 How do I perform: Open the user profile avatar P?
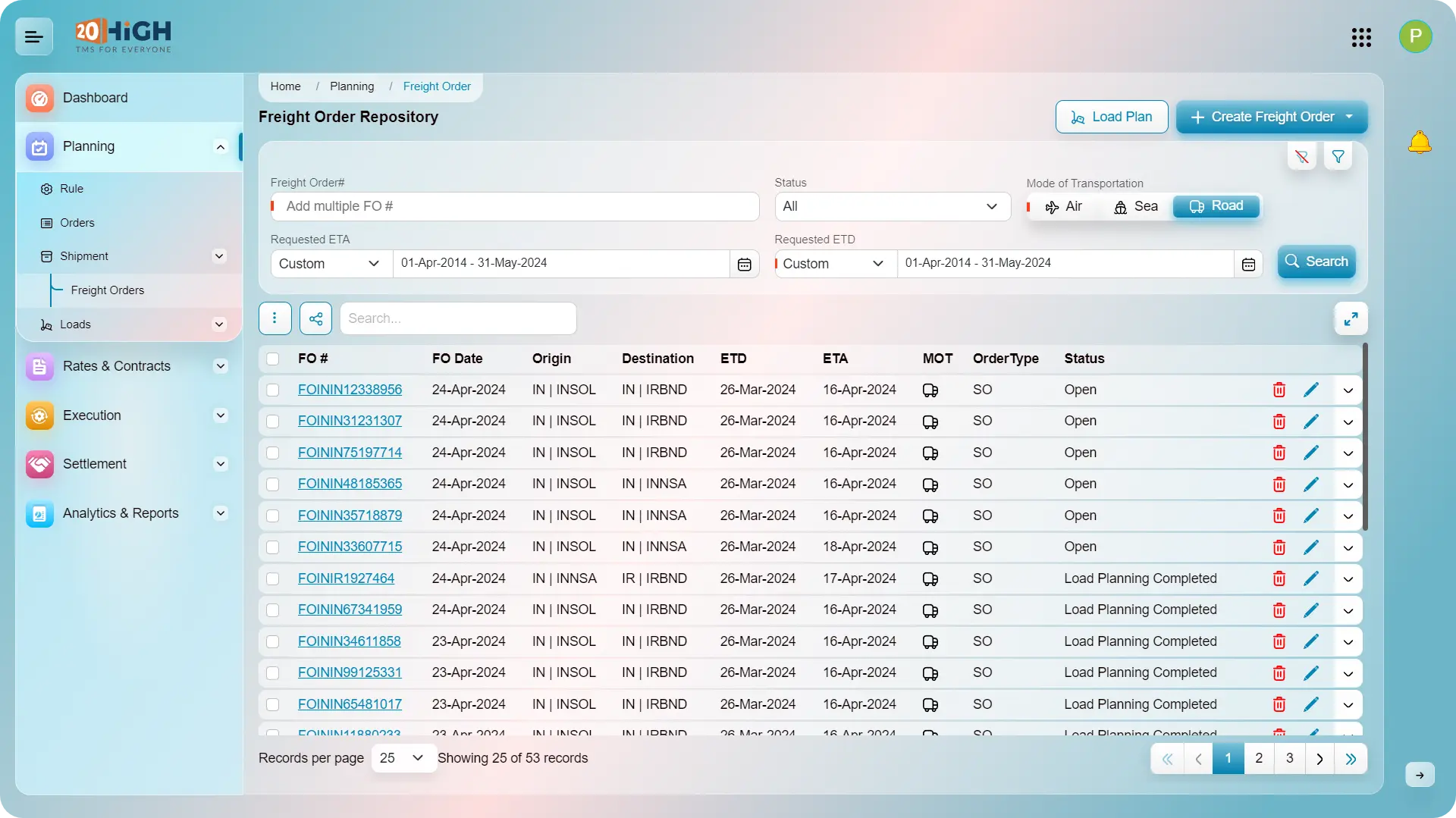point(1415,36)
